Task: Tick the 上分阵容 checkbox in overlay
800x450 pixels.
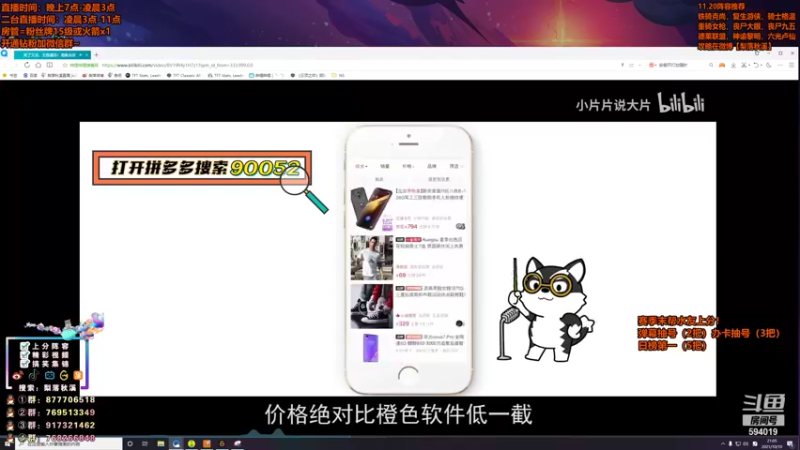Action: 24,346
